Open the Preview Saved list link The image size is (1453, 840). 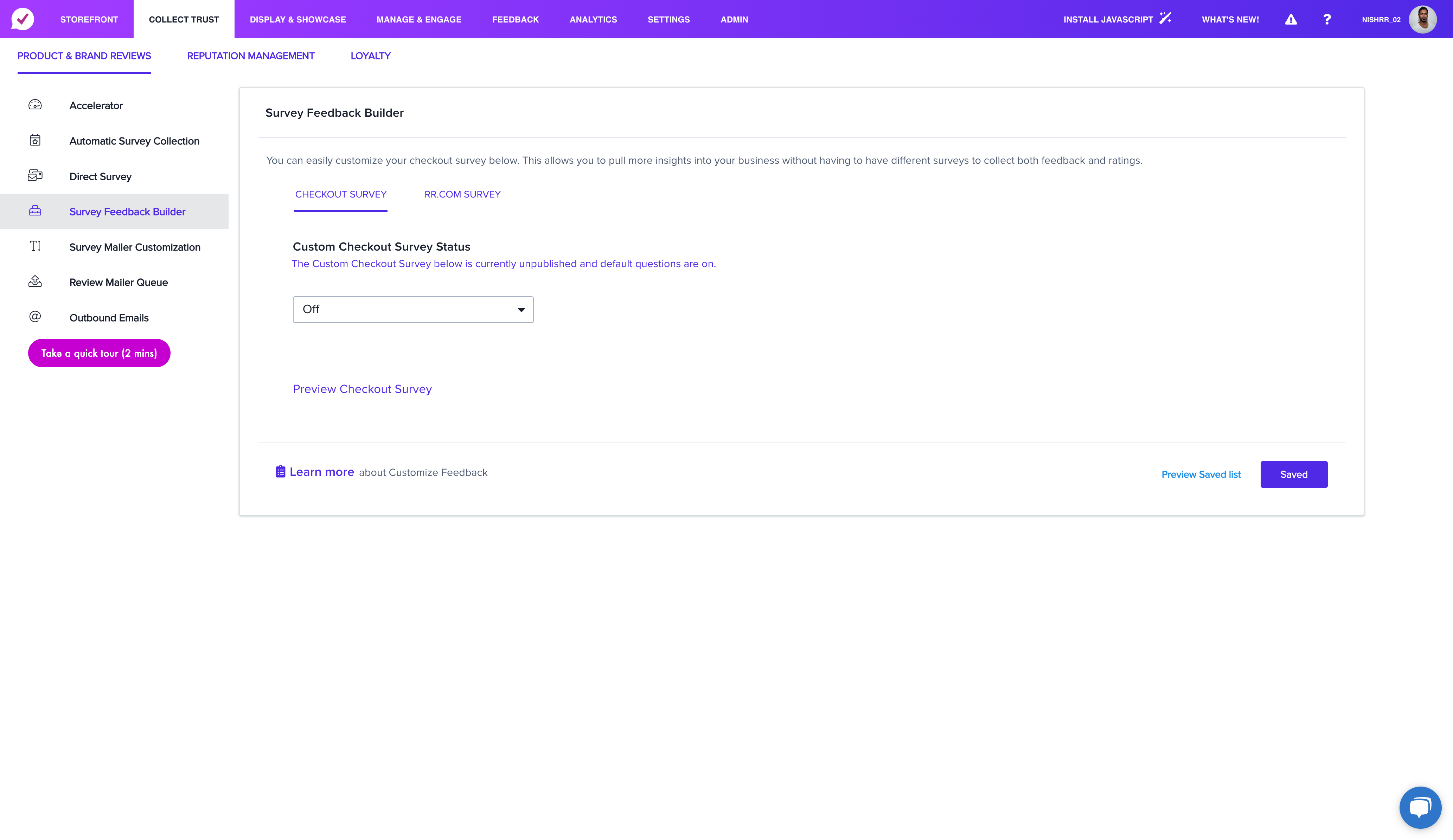[x=1201, y=474]
